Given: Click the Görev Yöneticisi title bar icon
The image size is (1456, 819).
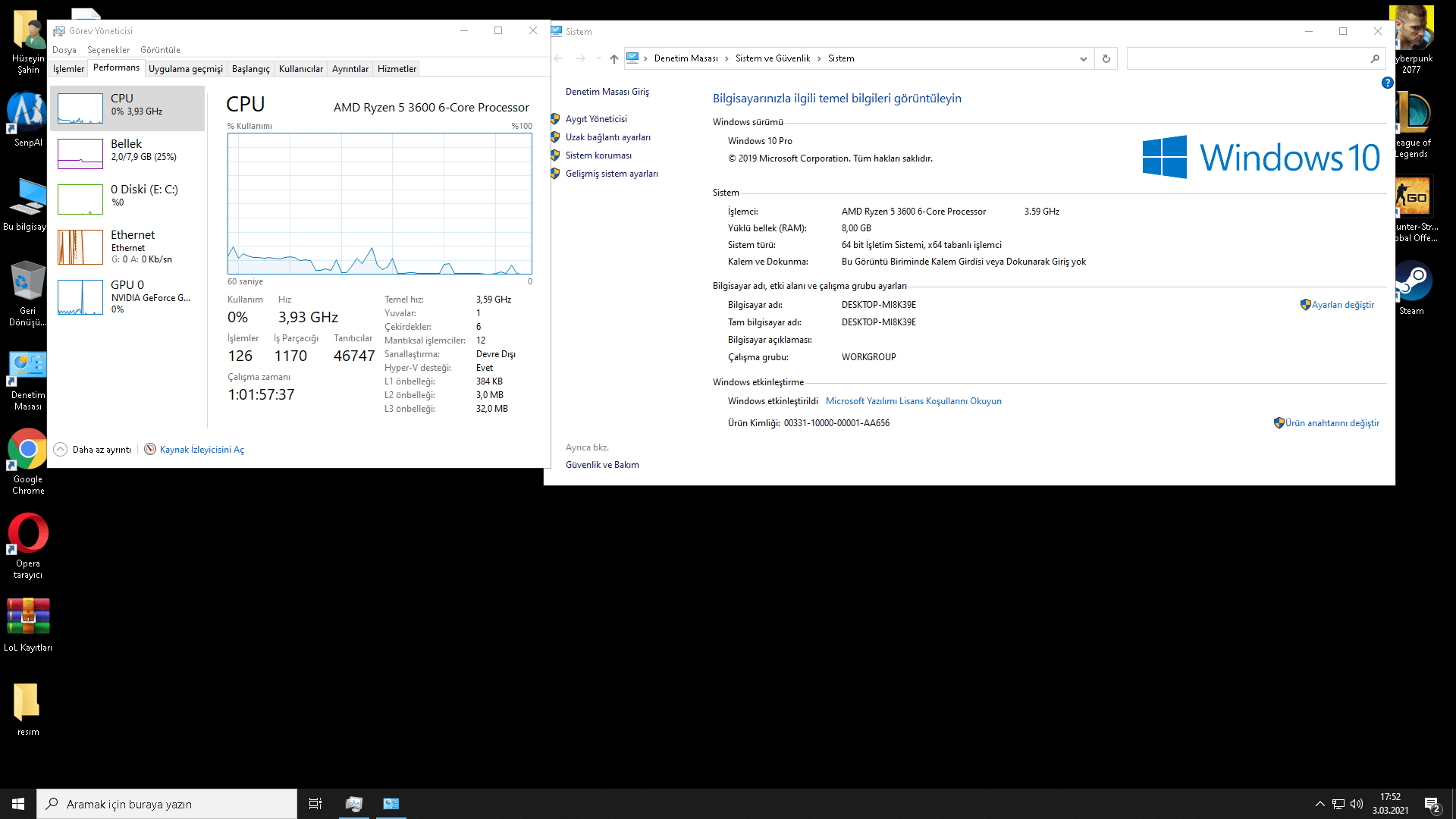Looking at the screenshot, I should point(59,31).
